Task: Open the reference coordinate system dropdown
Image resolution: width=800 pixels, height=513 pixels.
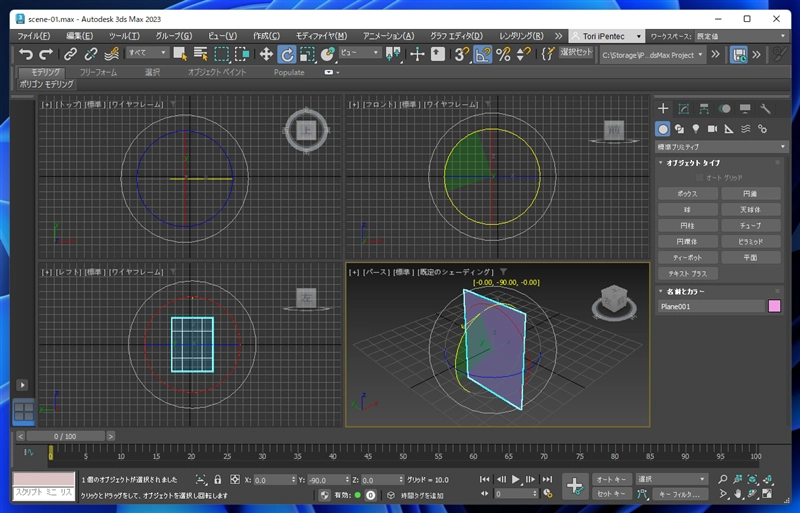Action: (x=360, y=53)
